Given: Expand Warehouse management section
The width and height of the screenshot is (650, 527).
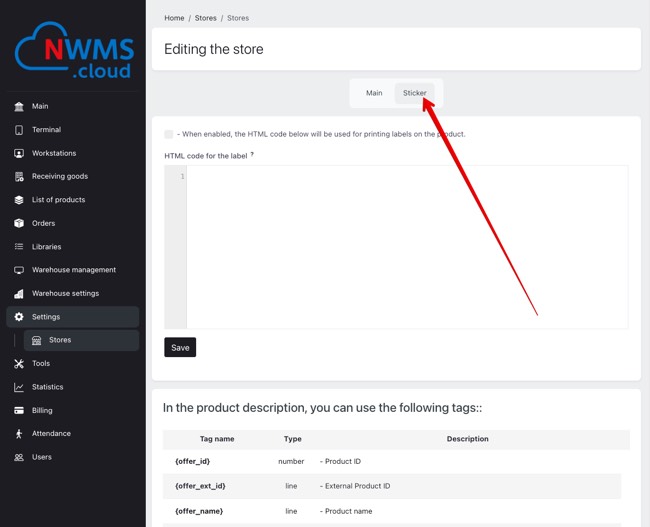Looking at the screenshot, I should [x=73, y=270].
